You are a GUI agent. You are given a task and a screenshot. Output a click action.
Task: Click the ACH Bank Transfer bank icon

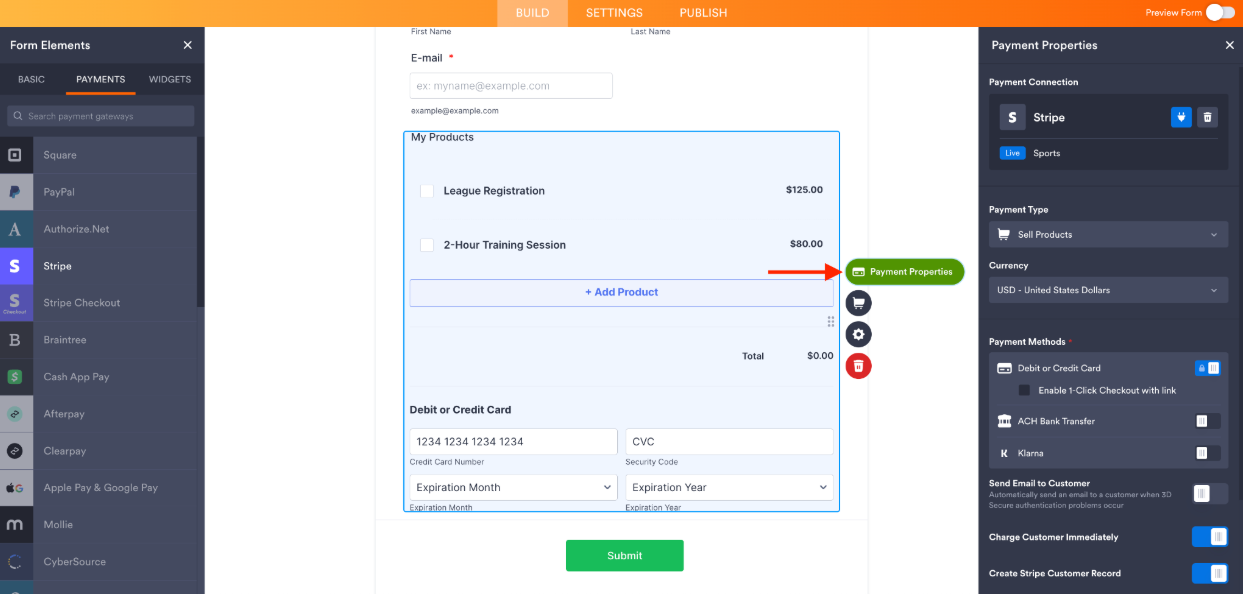click(1005, 421)
